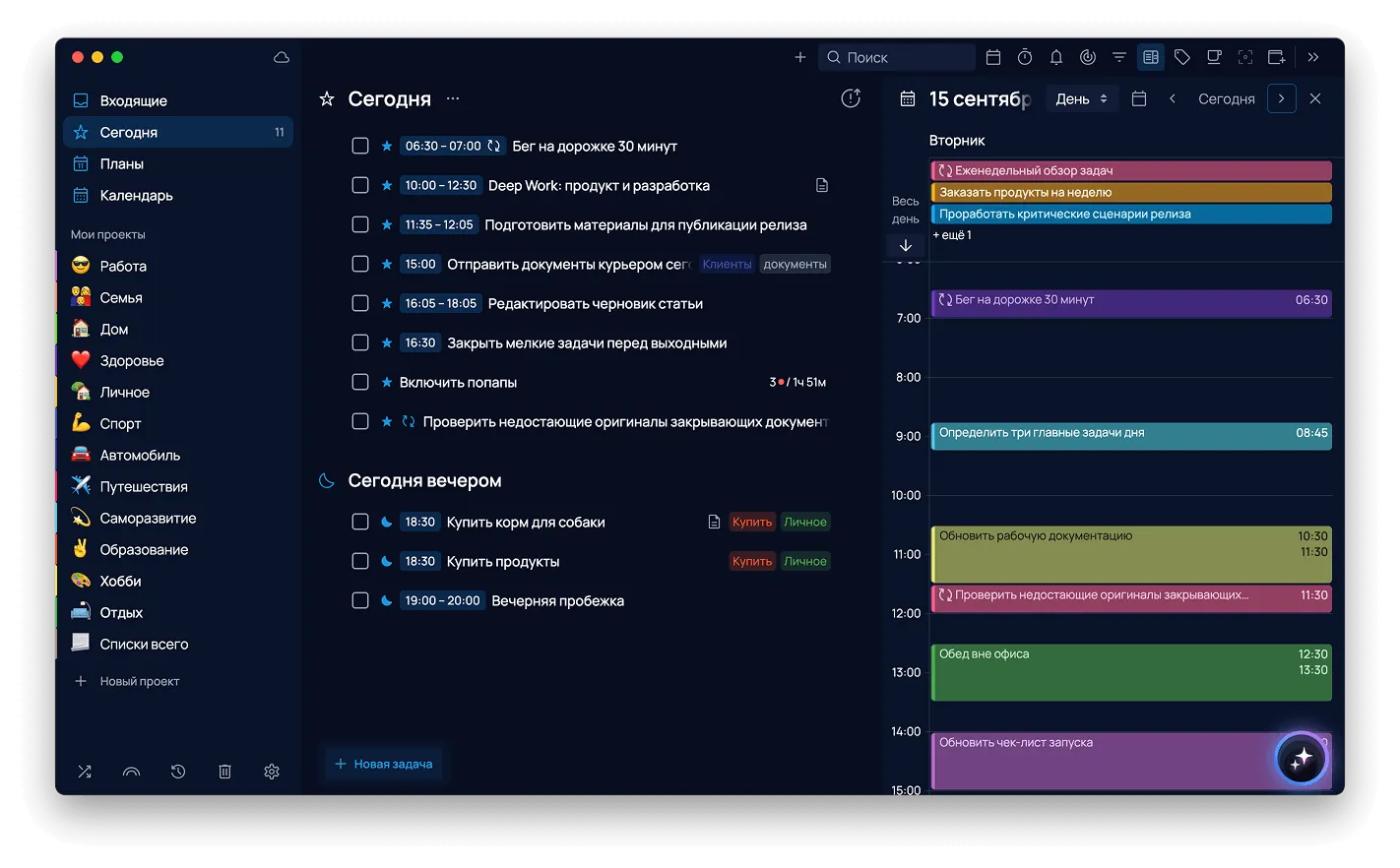Go to previous day with left chevron
This screenshot has width=1400, height=868.
click(1173, 98)
